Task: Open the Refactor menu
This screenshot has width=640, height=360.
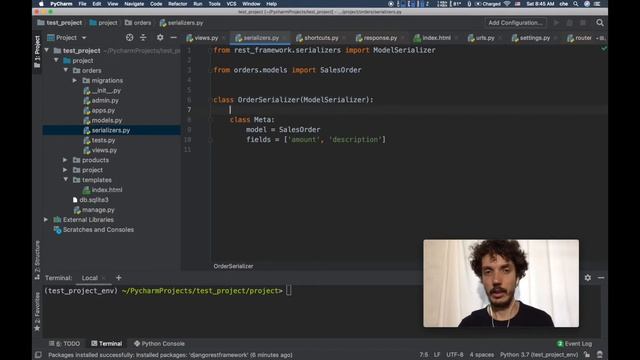Action: pyautogui.click(x=178, y=4)
